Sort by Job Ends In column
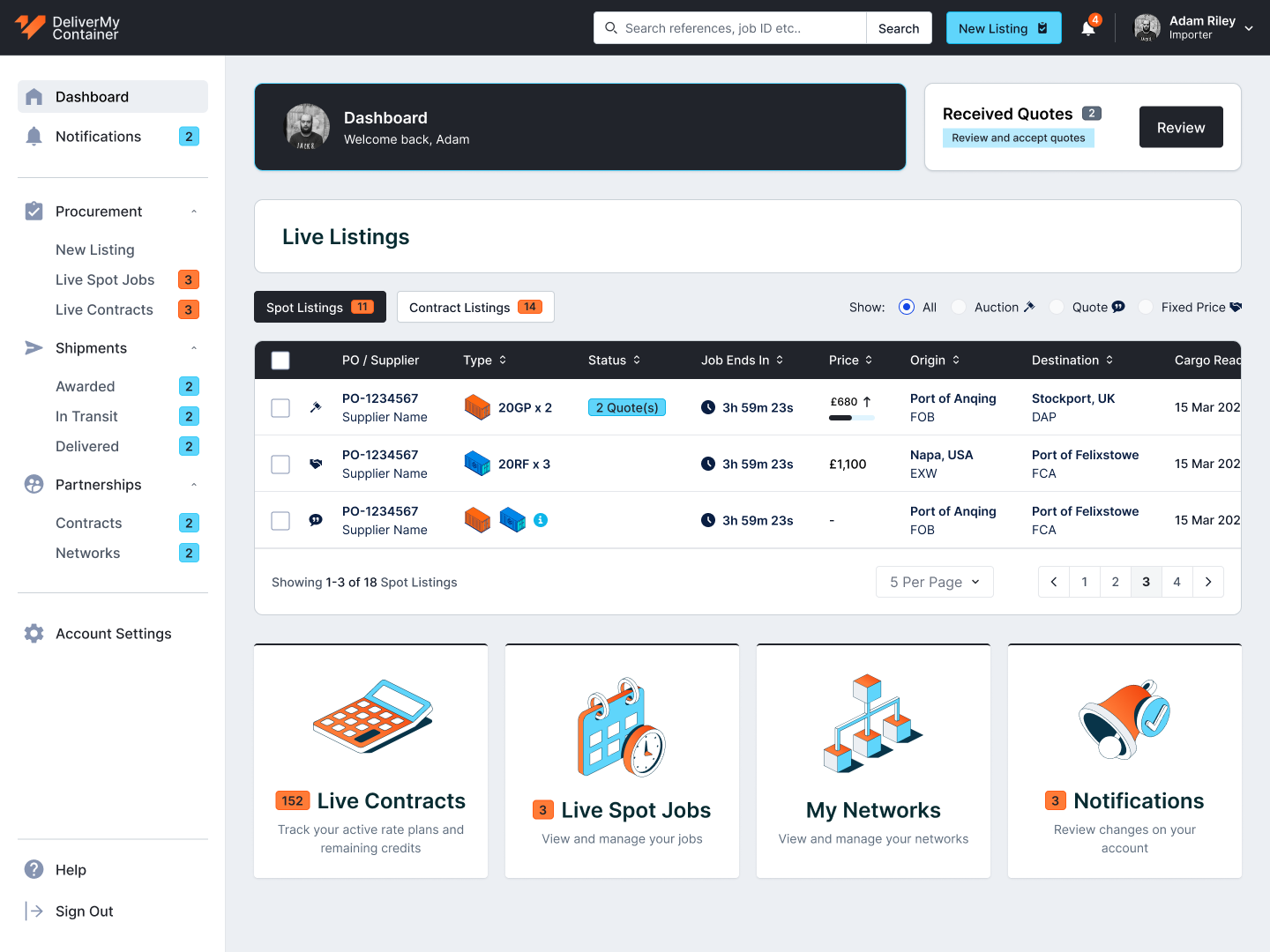Image resolution: width=1270 pixels, height=952 pixels. pos(743,360)
